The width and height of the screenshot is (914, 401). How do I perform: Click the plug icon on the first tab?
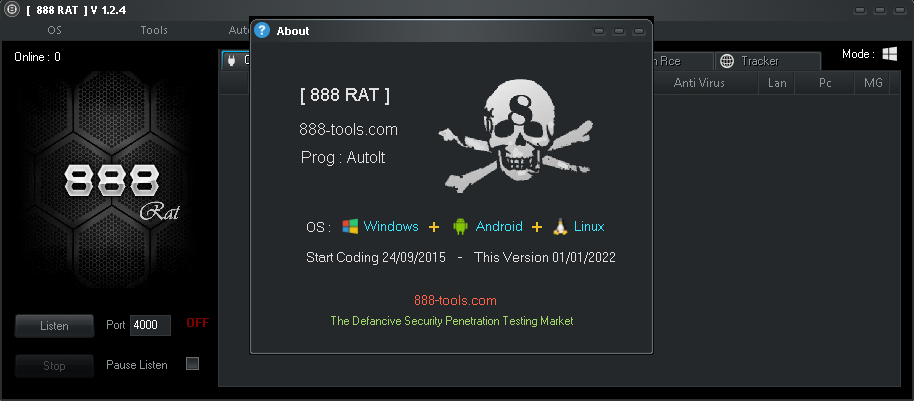coord(231,61)
